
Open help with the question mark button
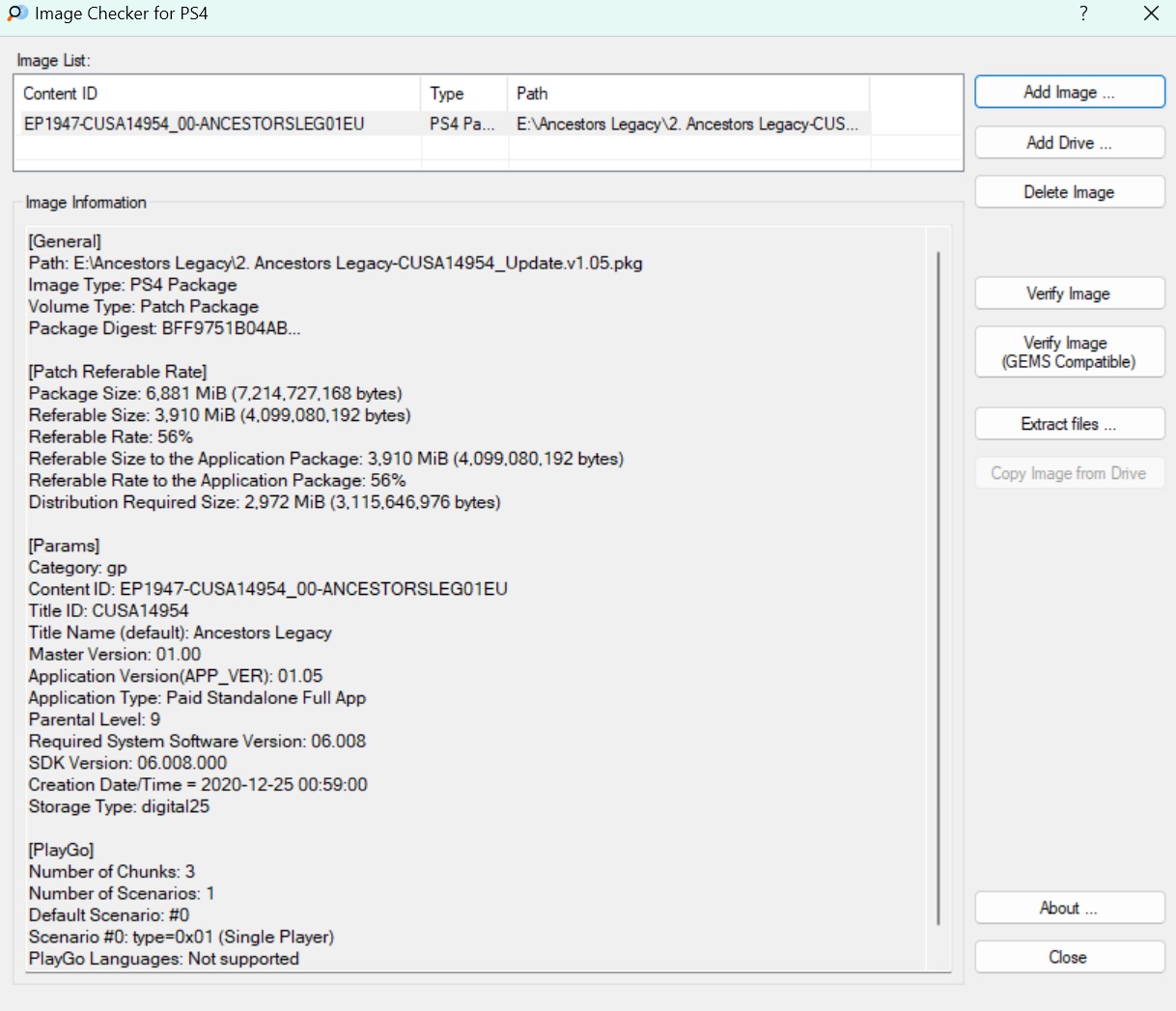coord(1083,14)
